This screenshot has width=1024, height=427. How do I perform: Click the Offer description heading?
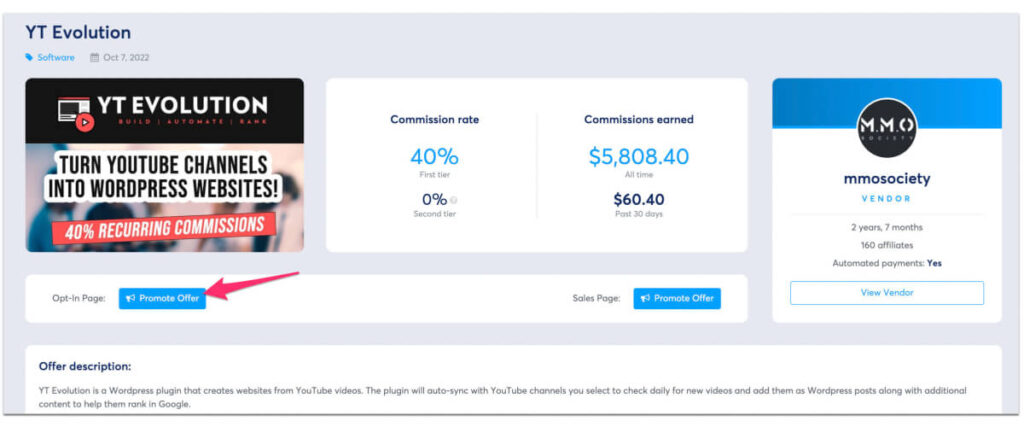(x=85, y=367)
